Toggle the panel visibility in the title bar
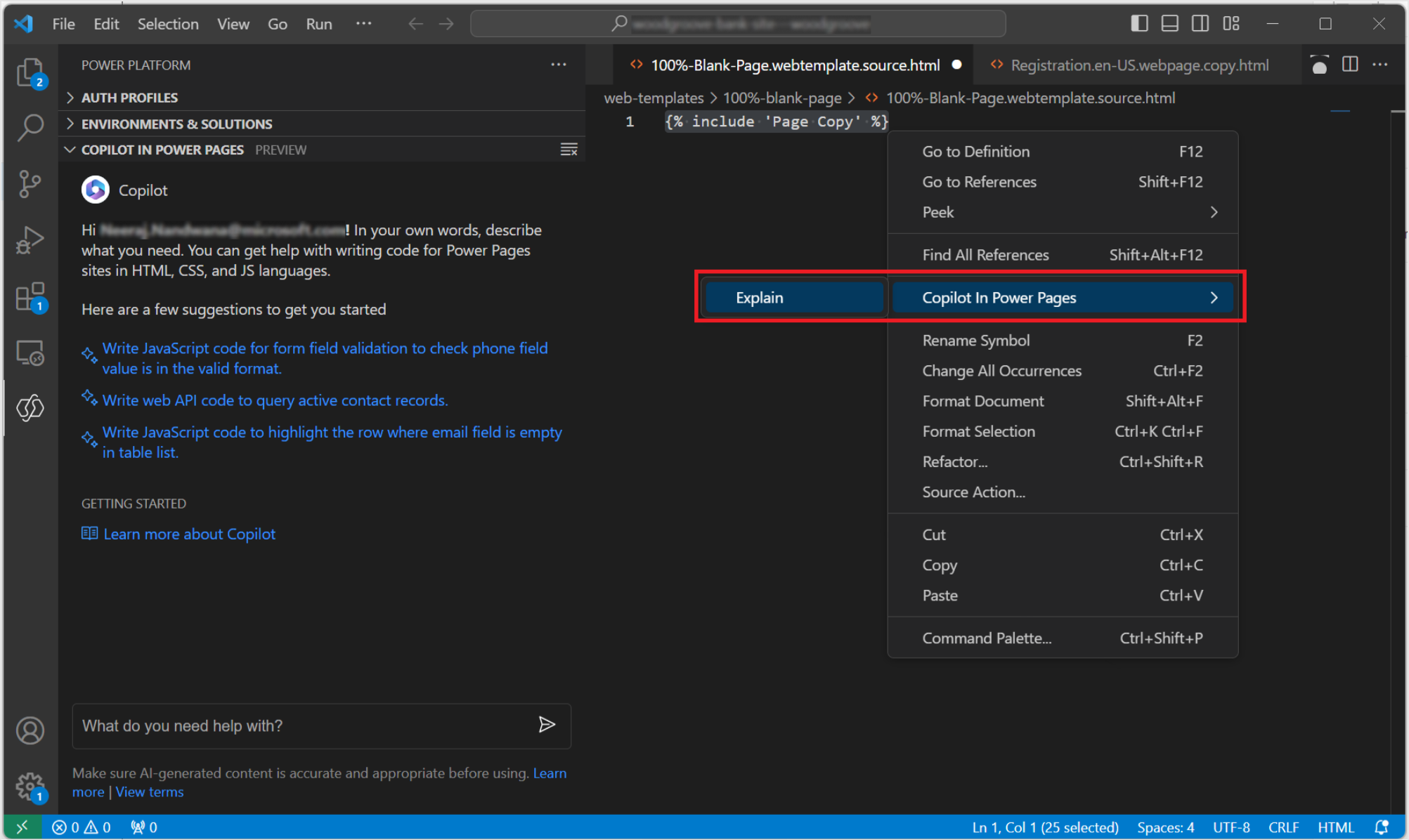The width and height of the screenshot is (1409, 840). point(1169,23)
